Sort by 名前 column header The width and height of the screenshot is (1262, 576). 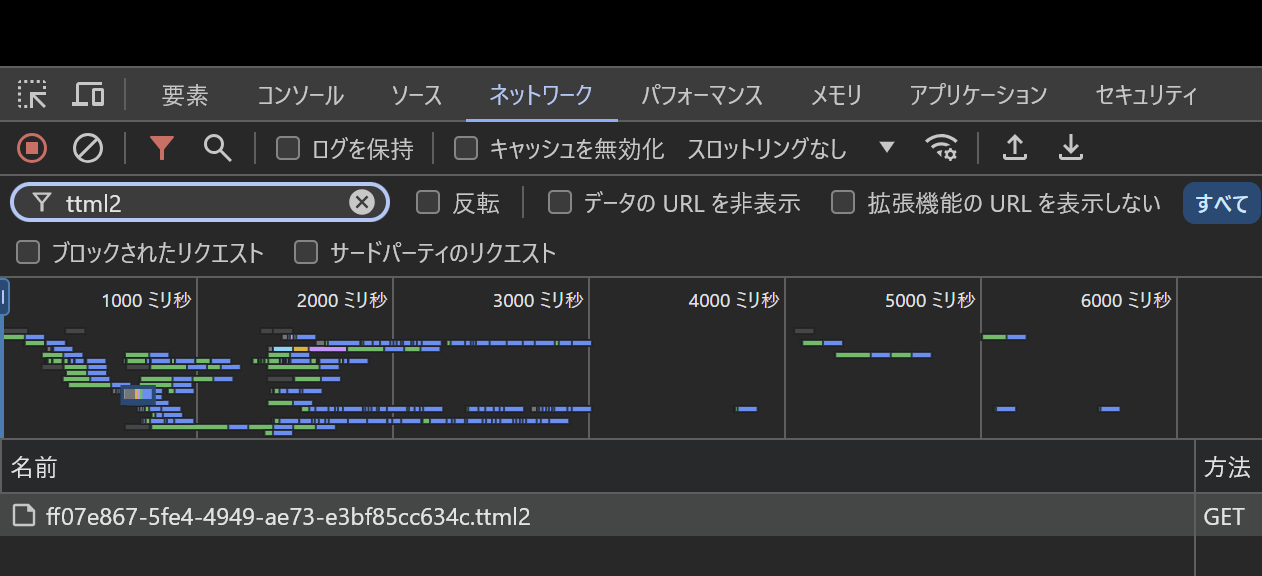click(x=597, y=466)
